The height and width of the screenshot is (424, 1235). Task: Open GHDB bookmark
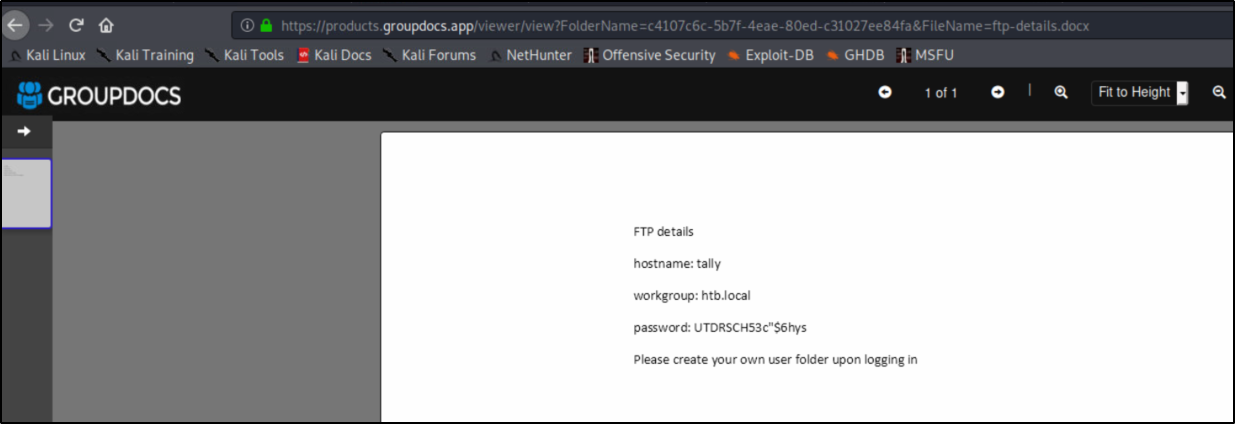pyautogui.click(x=855, y=55)
